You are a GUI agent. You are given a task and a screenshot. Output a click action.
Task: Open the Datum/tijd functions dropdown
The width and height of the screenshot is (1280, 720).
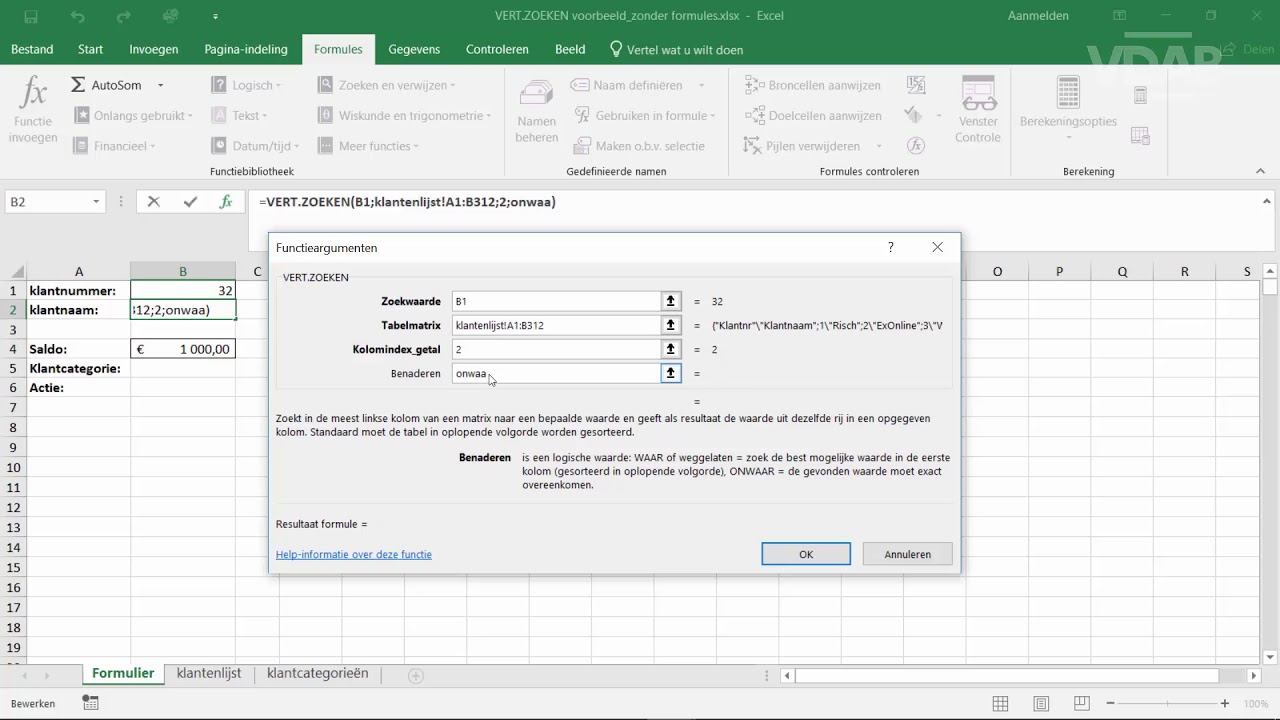click(x=254, y=146)
